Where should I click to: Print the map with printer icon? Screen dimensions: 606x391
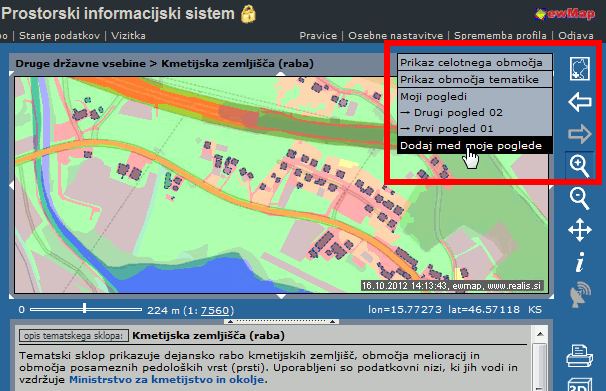click(579, 355)
